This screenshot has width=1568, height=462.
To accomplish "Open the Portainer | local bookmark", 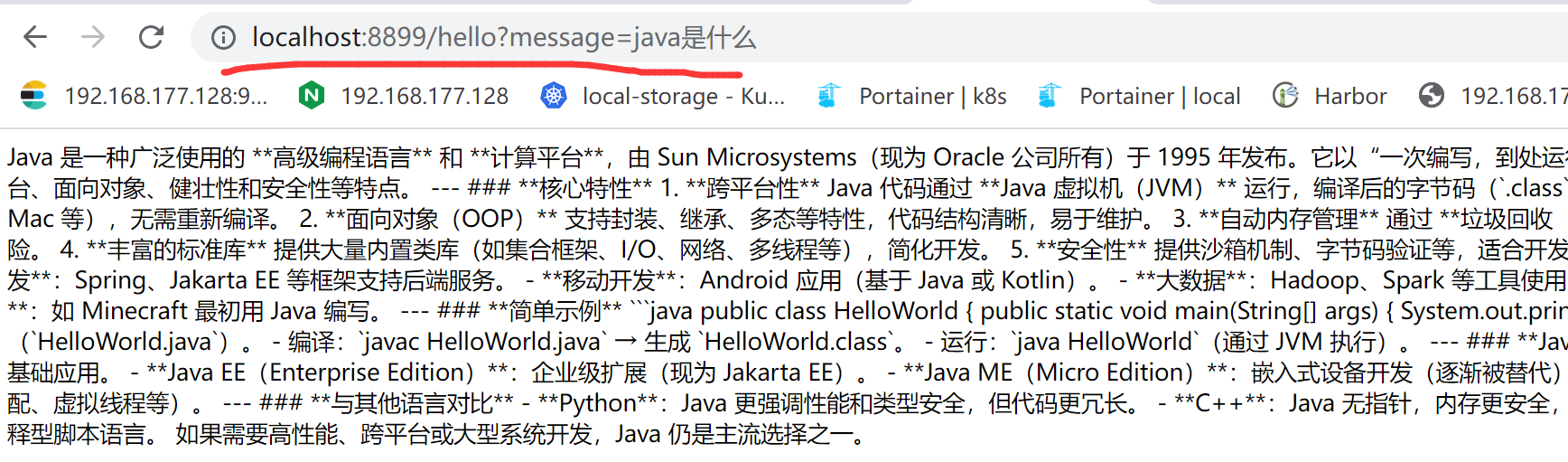I will 1160,96.
